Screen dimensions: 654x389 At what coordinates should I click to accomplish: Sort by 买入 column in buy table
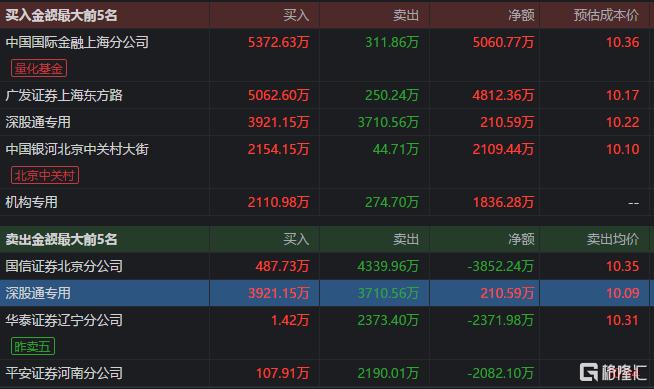pos(296,15)
